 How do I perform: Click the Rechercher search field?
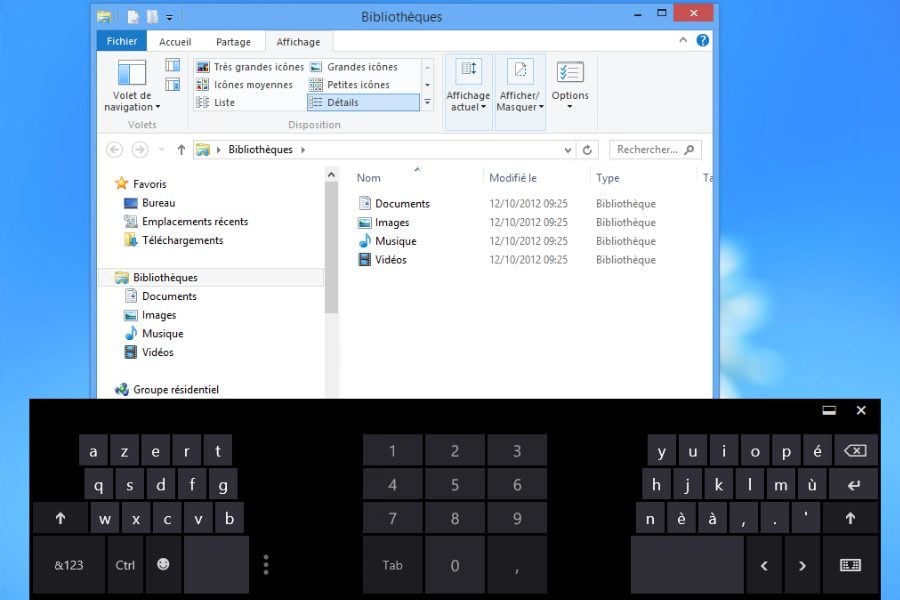654,150
